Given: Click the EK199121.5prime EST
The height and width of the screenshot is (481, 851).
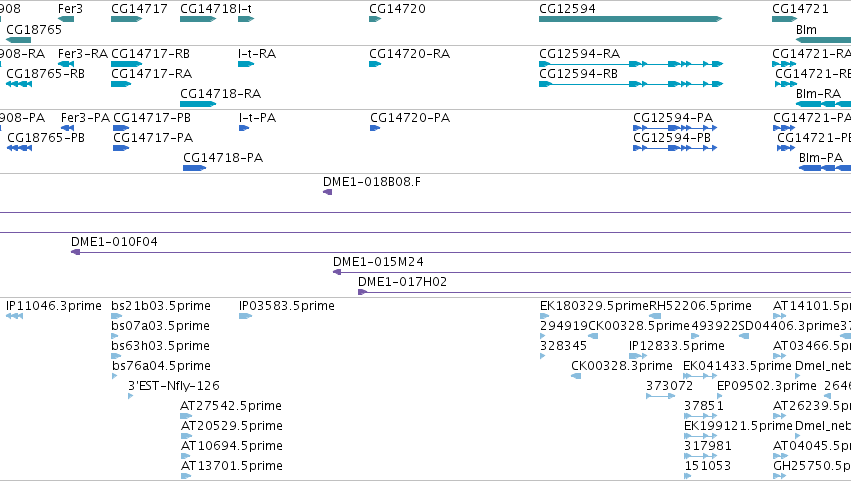Looking at the screenshot, I should click(701, 437).
